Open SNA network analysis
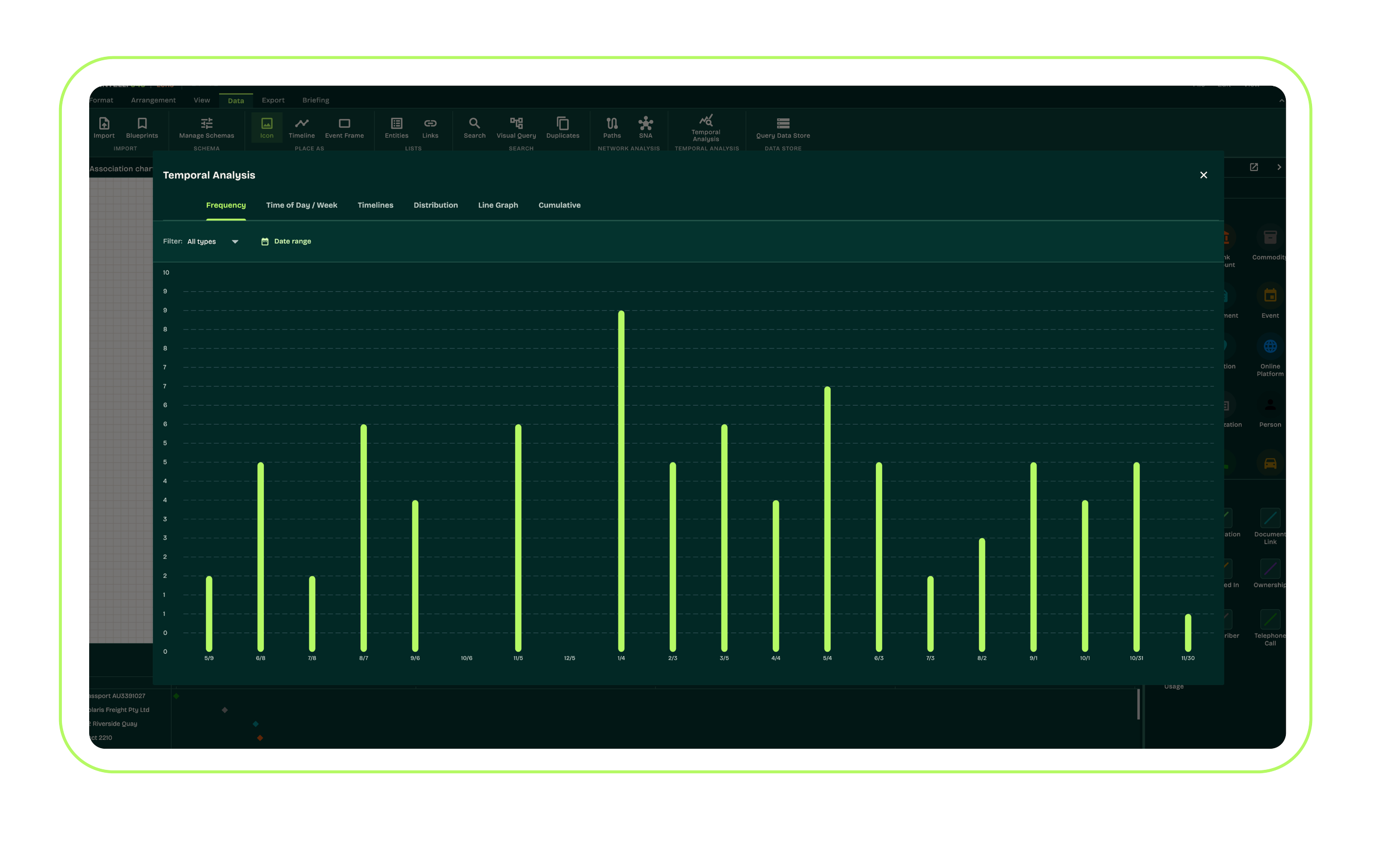Image resolution: width=1394 pixels, height=868 pixels. 645,128
